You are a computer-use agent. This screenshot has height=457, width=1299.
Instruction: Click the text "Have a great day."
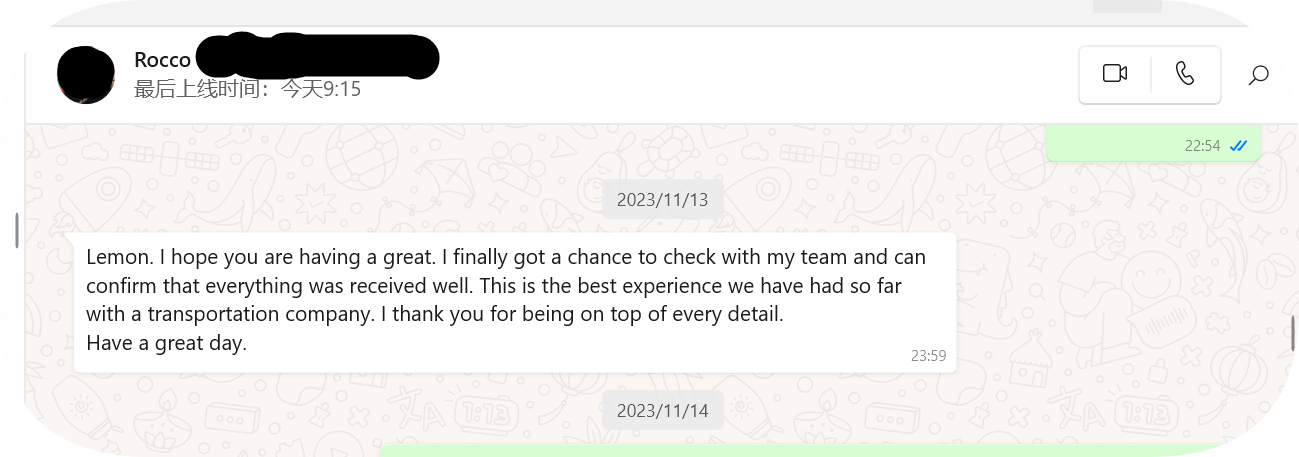pyautogui.click(x=166, y=343)
